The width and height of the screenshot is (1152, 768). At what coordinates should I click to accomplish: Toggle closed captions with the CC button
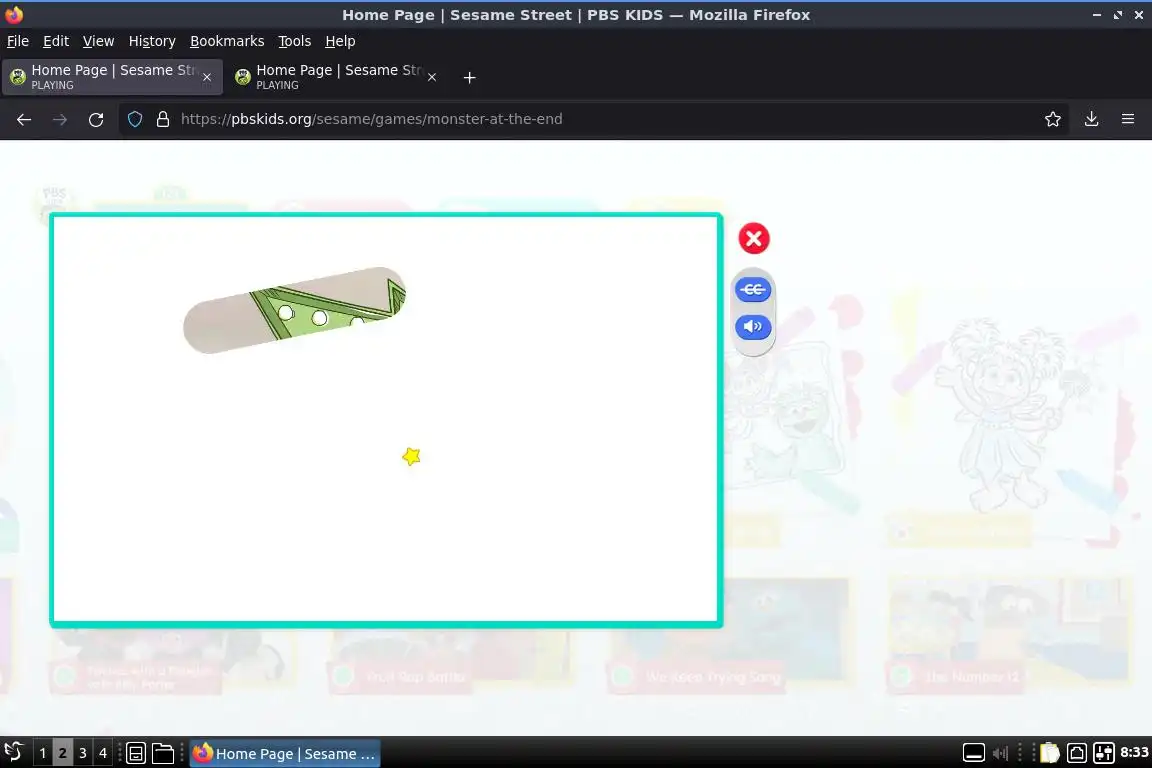point(752,290)
